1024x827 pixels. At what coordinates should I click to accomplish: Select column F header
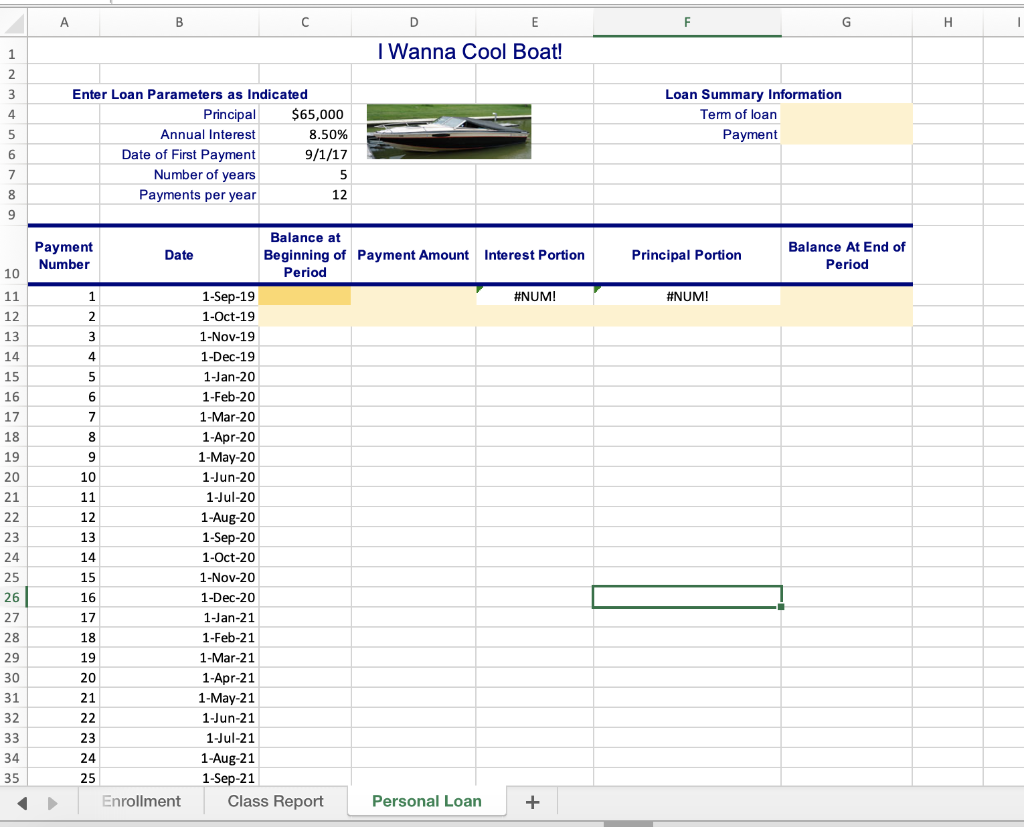[x=687, y=22]
